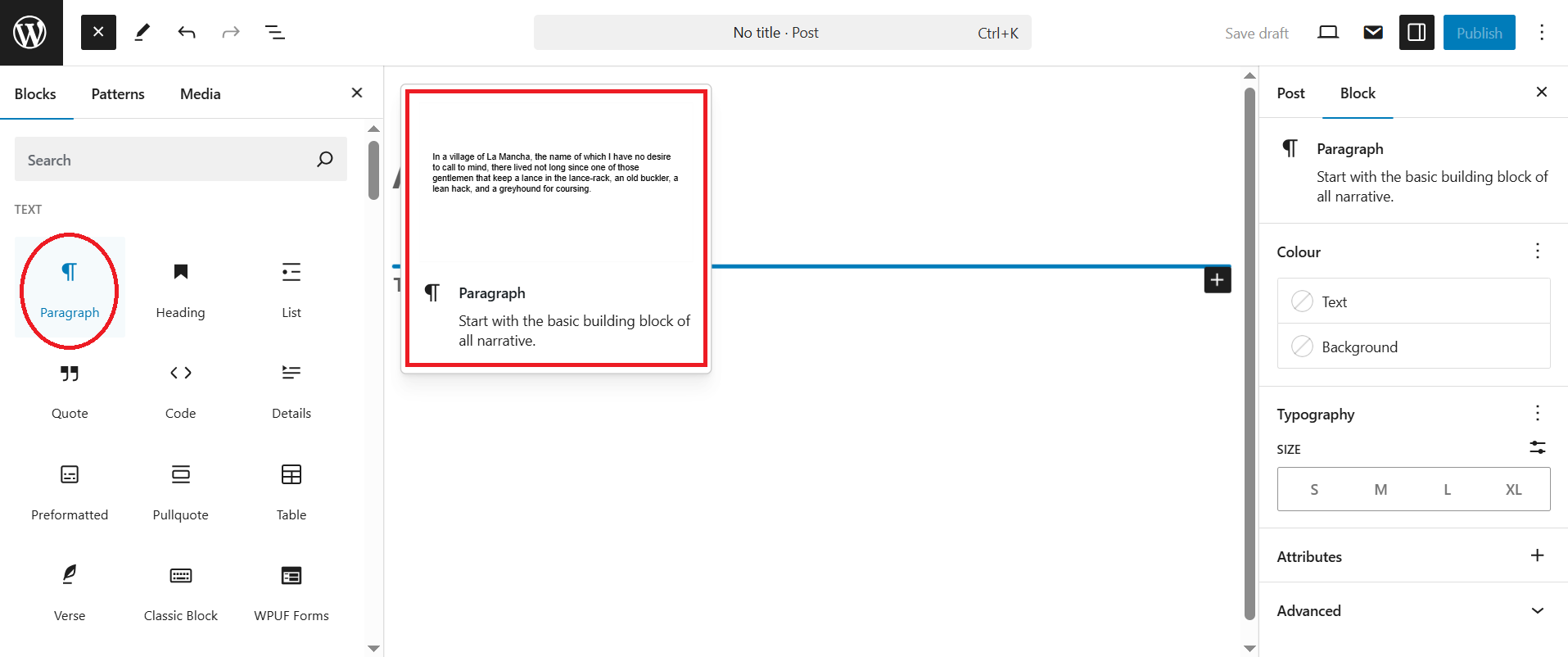Select font size L
Screen dimensions: 1568x657
1447,489
